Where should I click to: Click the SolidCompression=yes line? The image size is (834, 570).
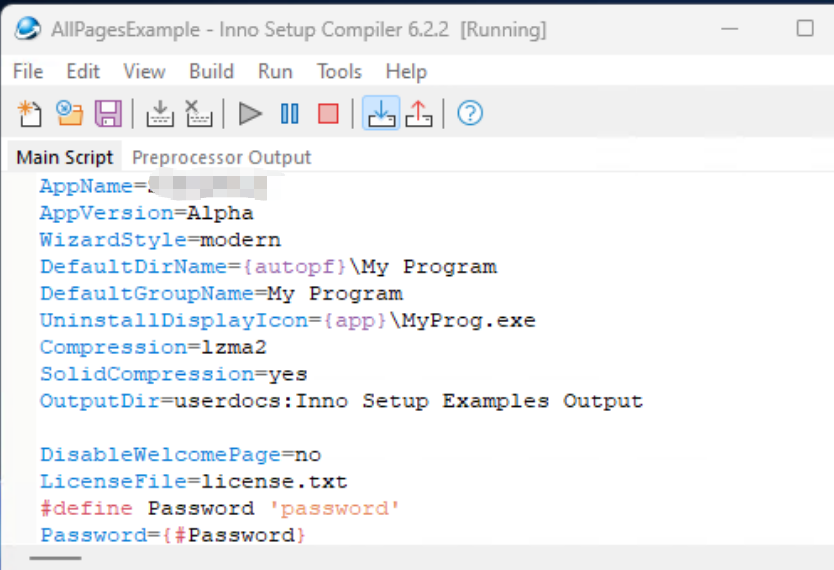pyautogui.click(x=173, y=374)
